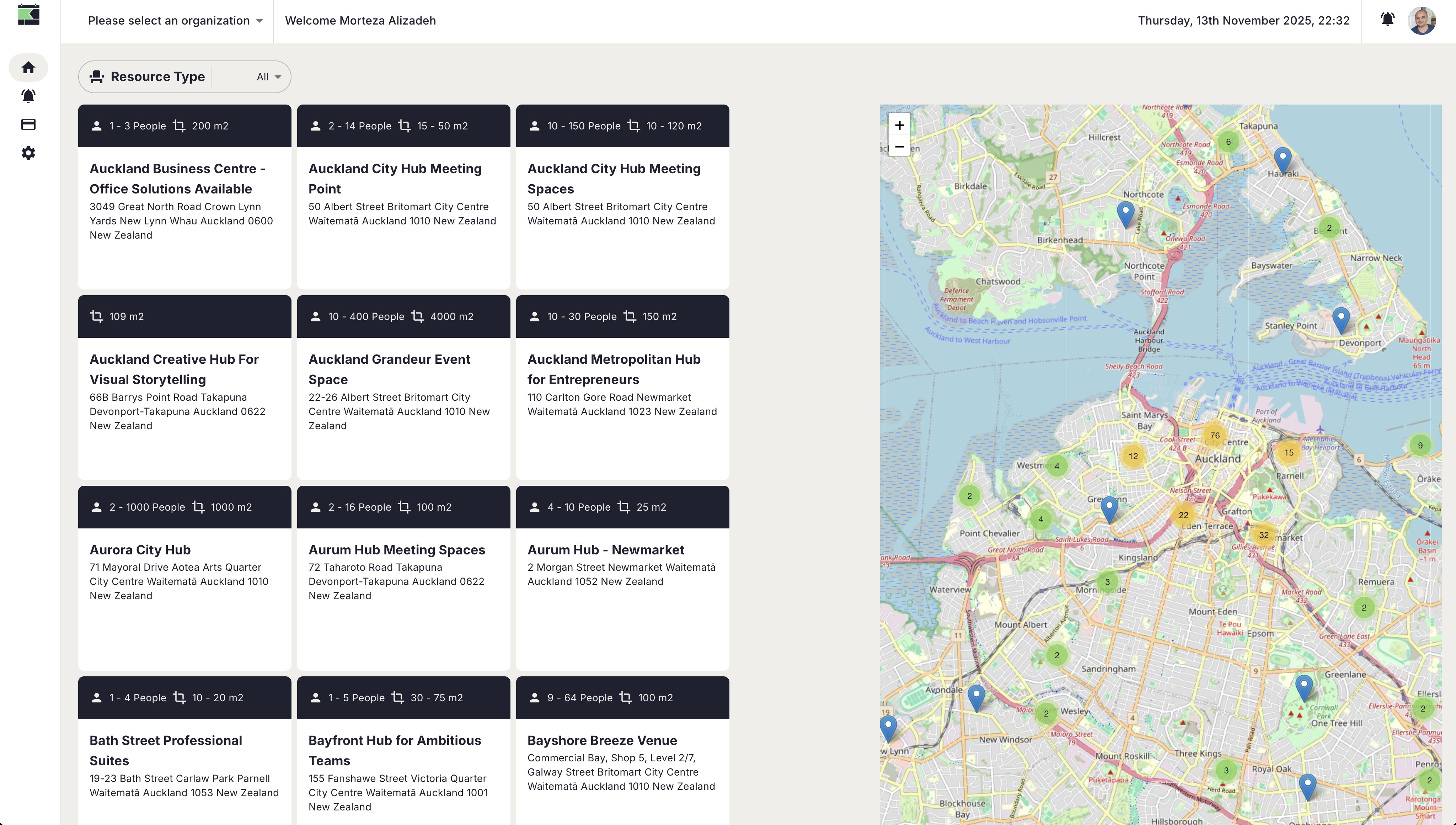Click the Devonport map pin
1456x825 pixels.
(x=1340, y=319)
